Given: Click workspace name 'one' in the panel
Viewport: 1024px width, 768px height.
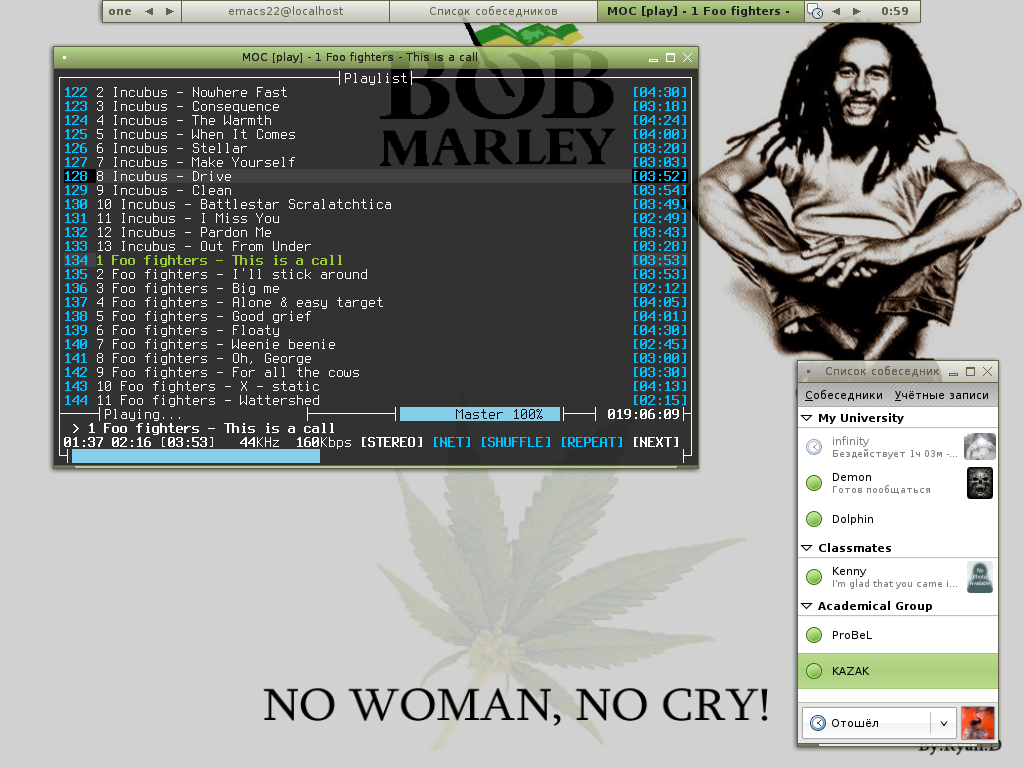Looking at the screenshot, I should [x=120, y=11].
